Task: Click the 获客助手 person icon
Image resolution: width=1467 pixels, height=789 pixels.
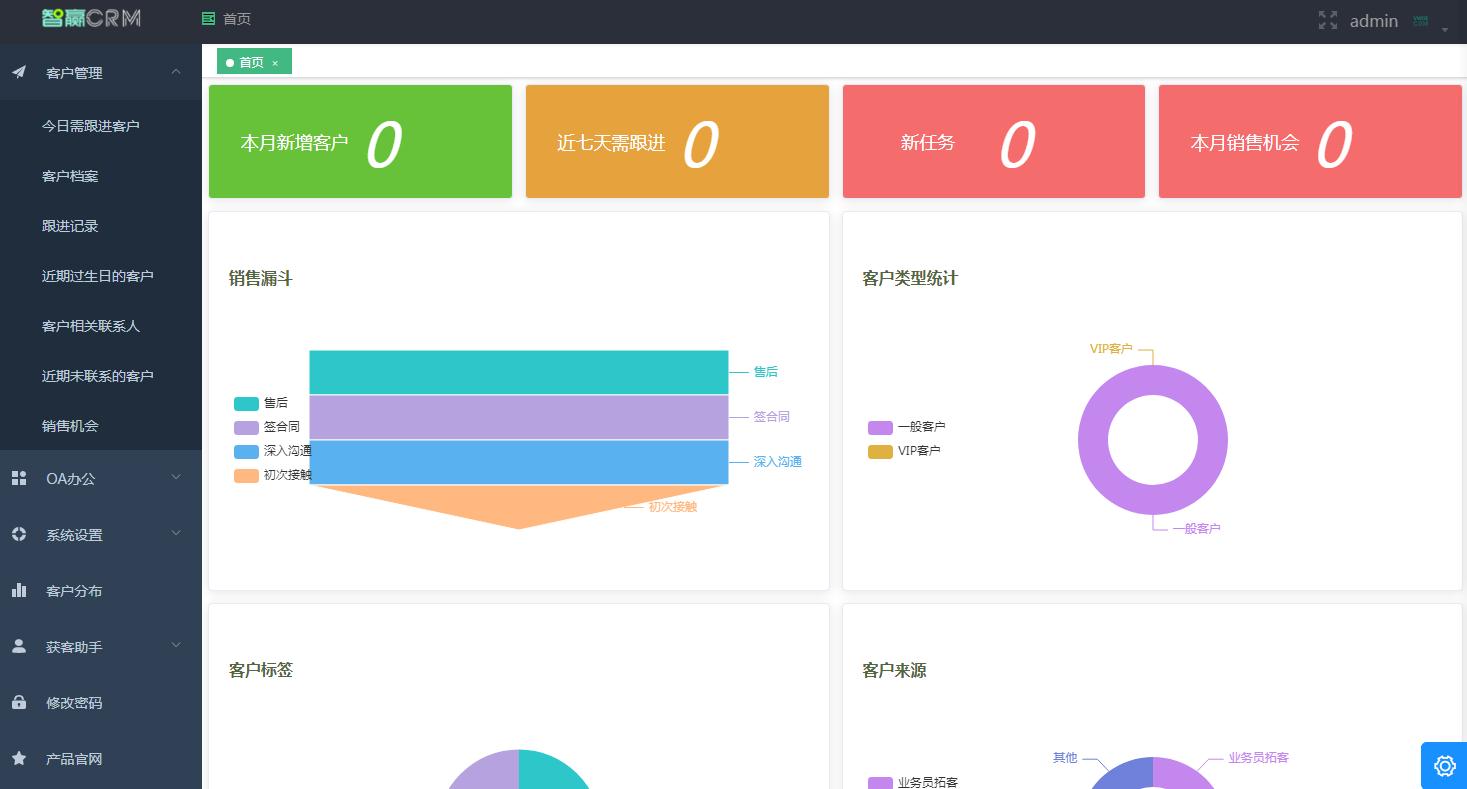Action: point(19,646)
